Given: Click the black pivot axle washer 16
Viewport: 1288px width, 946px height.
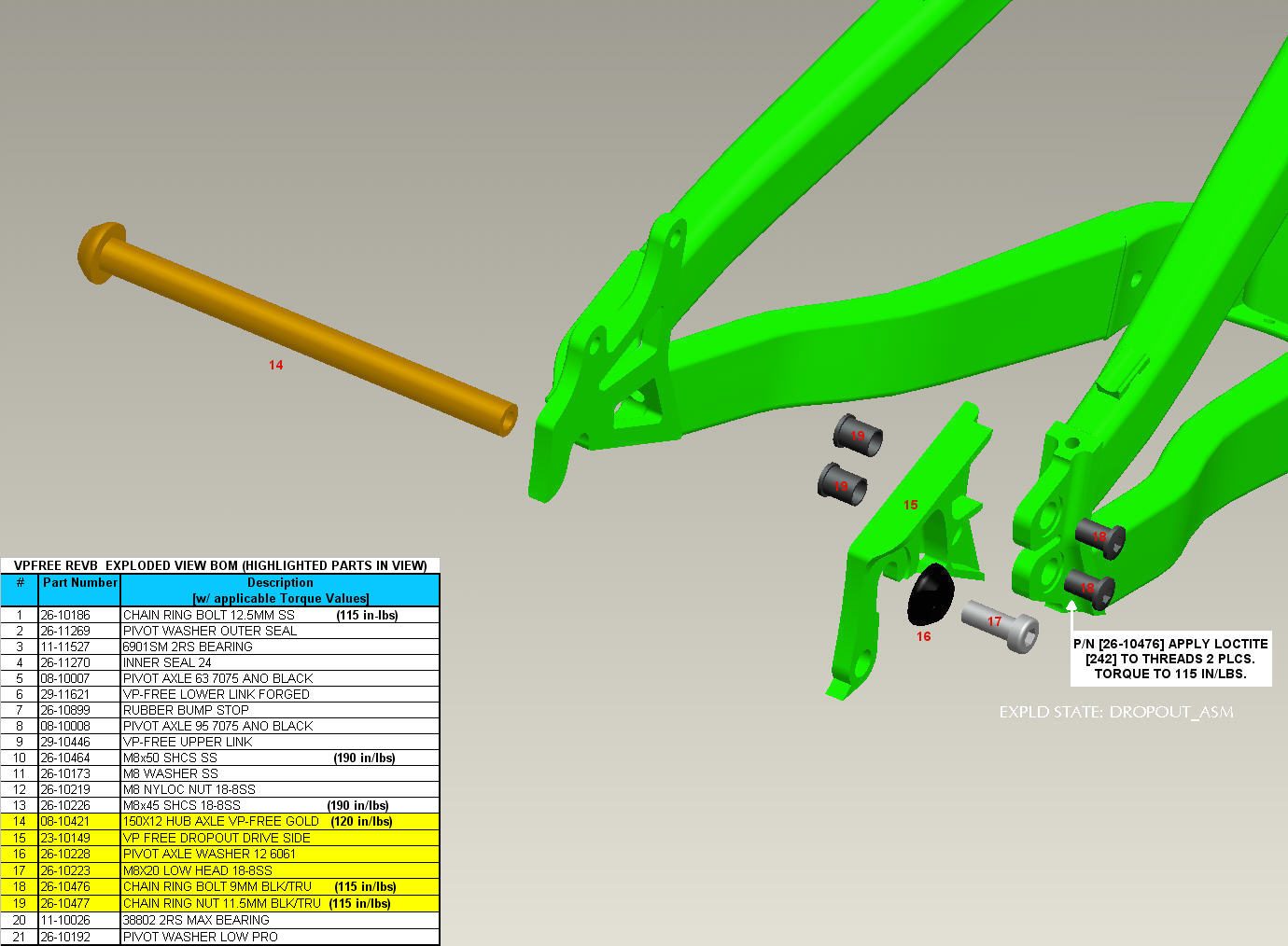Looking at the screenshot, I should 928,597.
